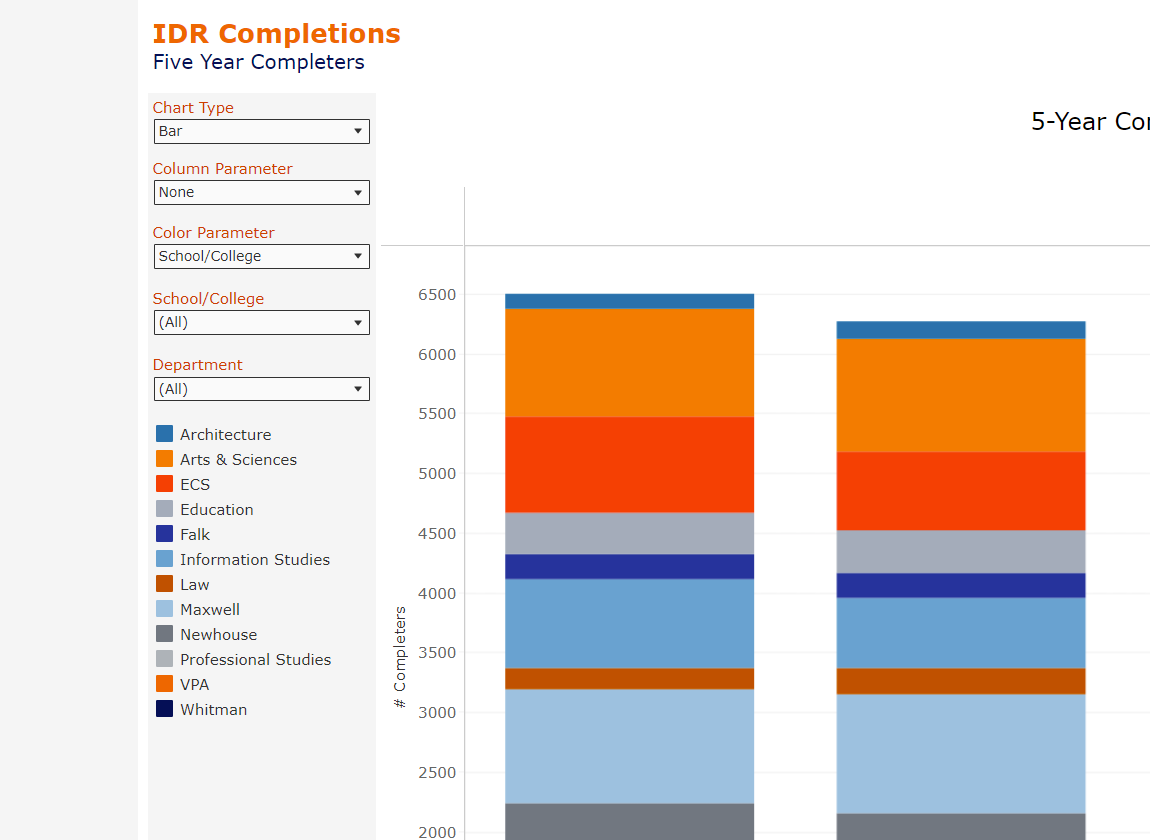Click the IDR Completions heading
Viewport: 1150px width, 840px height.
click(x=276, y=34)
